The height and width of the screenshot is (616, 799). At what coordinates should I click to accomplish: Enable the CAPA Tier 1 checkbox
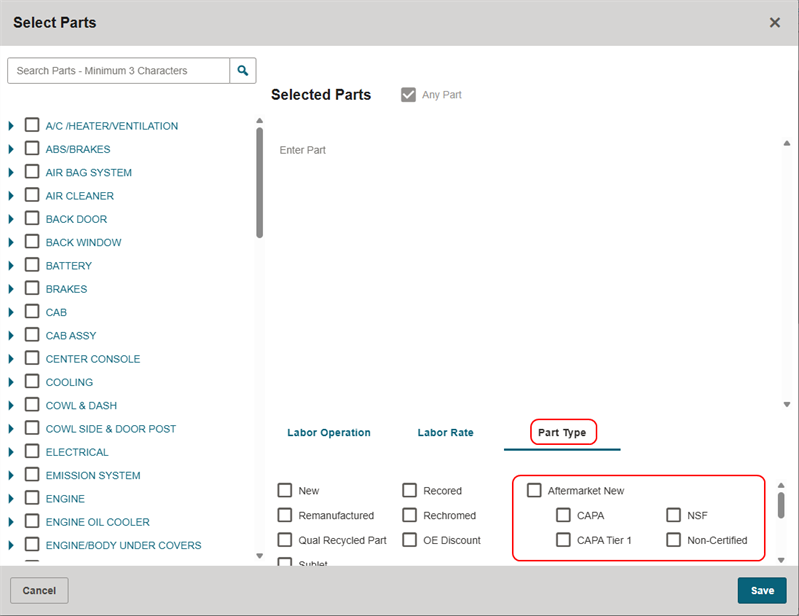[x=563, y=540]
